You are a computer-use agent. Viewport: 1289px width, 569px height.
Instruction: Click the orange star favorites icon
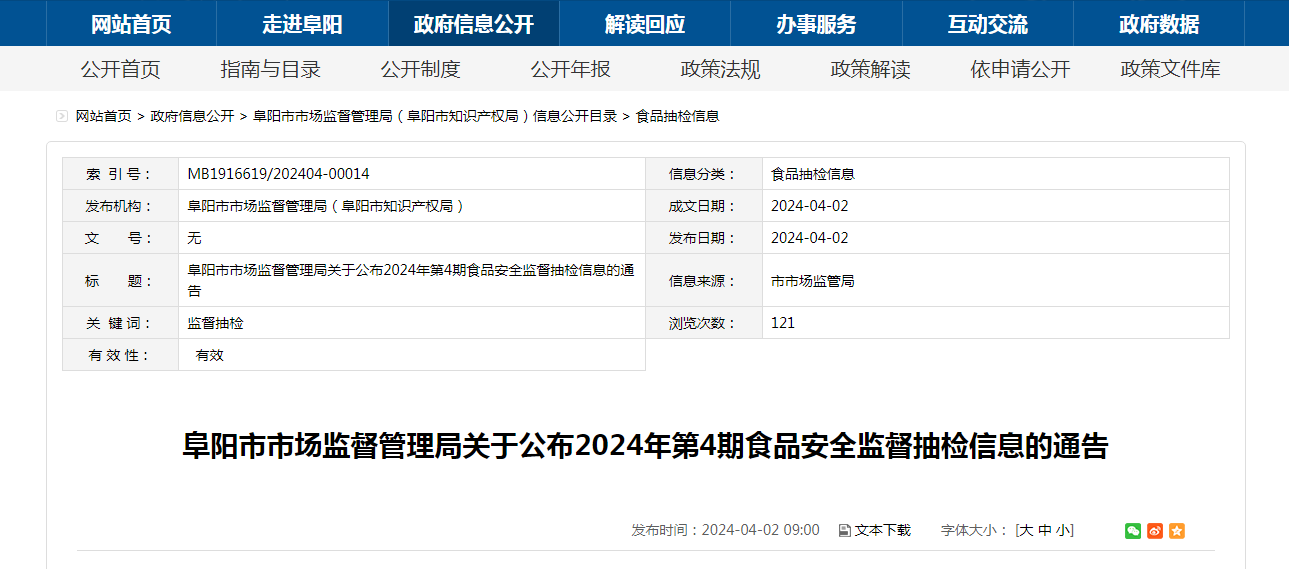[1177, 531]
